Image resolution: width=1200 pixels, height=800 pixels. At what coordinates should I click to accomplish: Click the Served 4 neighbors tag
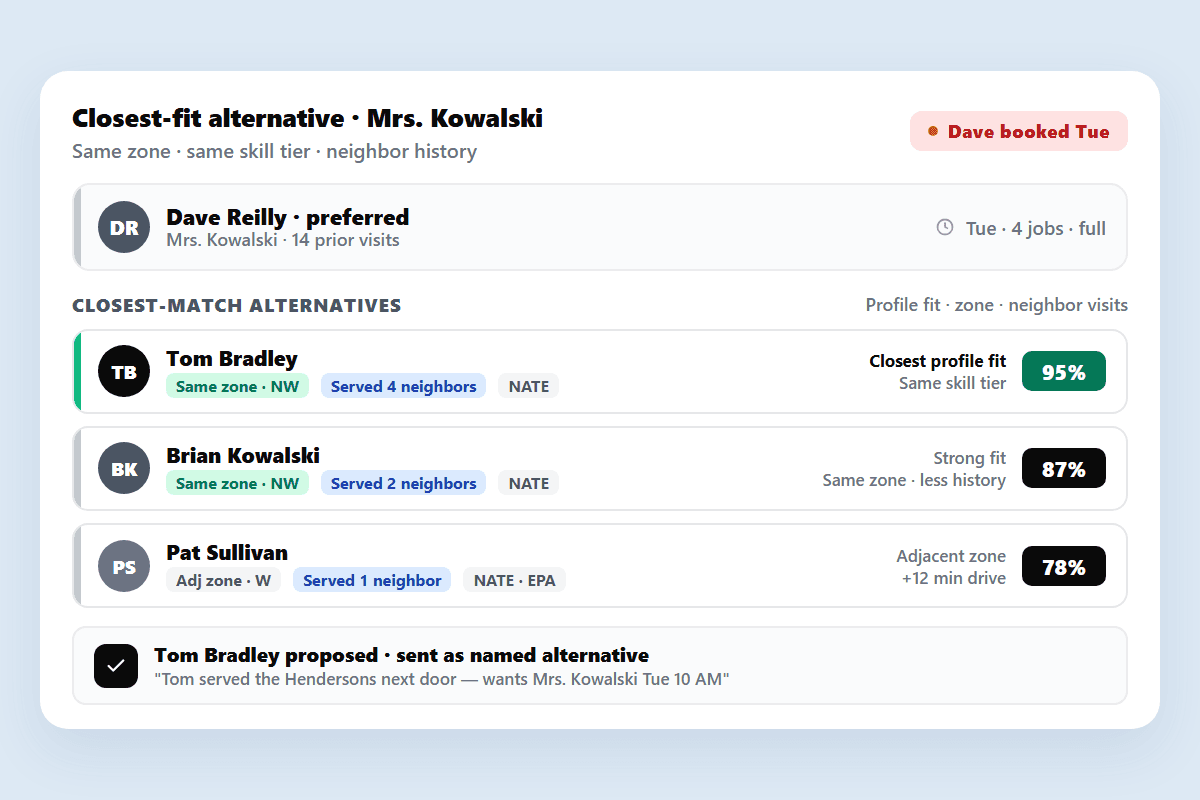coord(403,386)
